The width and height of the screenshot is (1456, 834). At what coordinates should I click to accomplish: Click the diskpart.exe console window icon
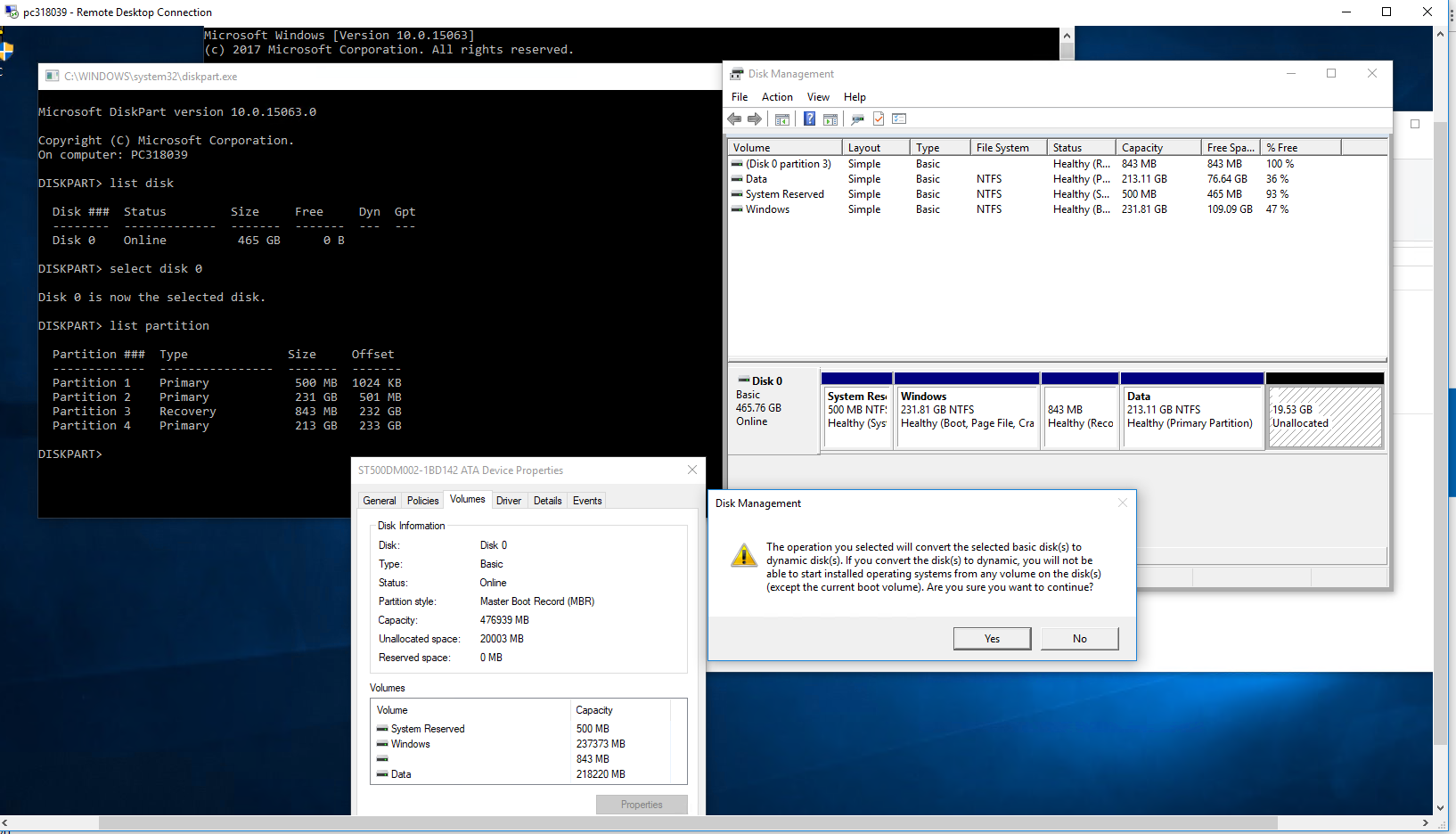(x=52, y=76)
